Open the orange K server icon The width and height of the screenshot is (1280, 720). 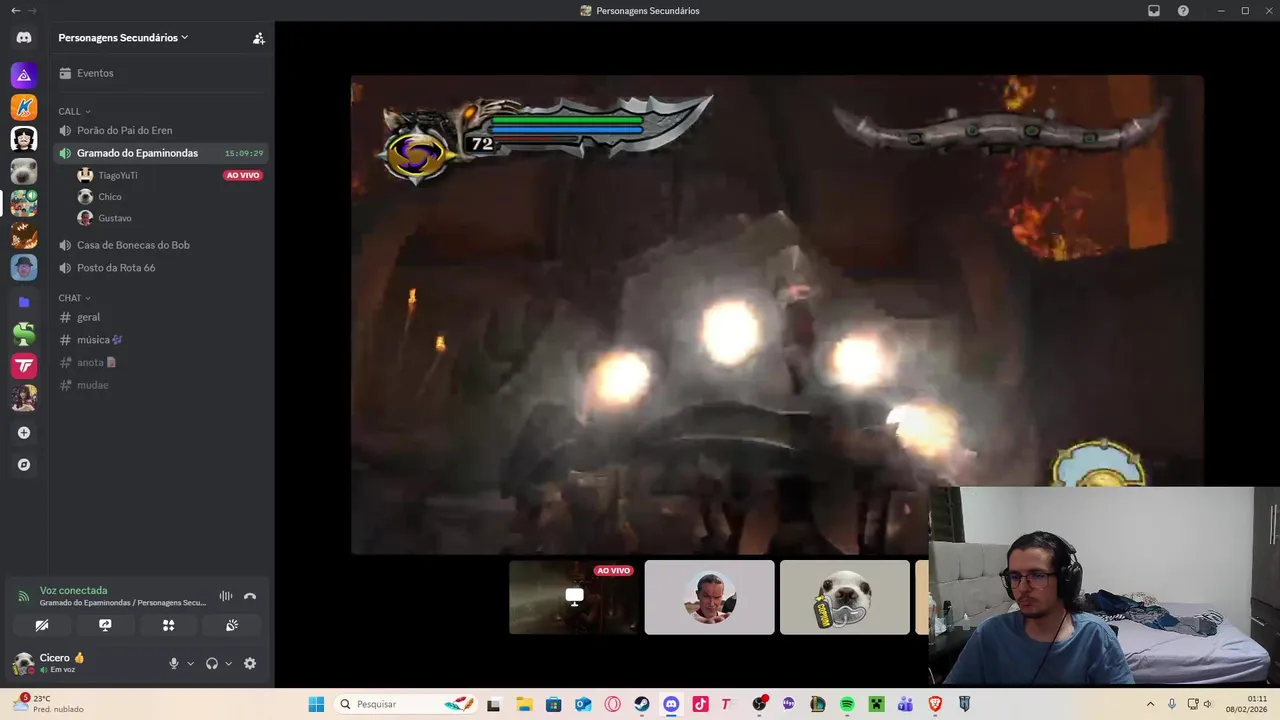(x=24, y=107)
